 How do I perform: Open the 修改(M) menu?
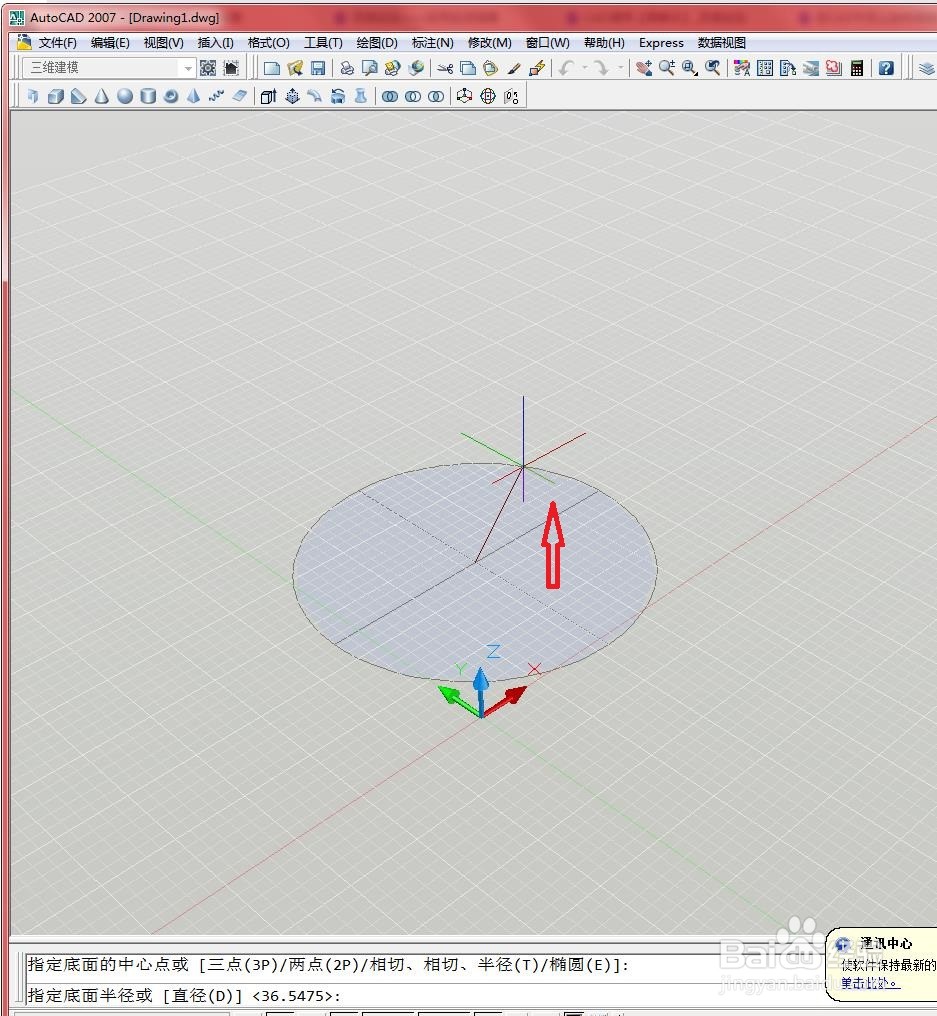click(x=489, y=43)
